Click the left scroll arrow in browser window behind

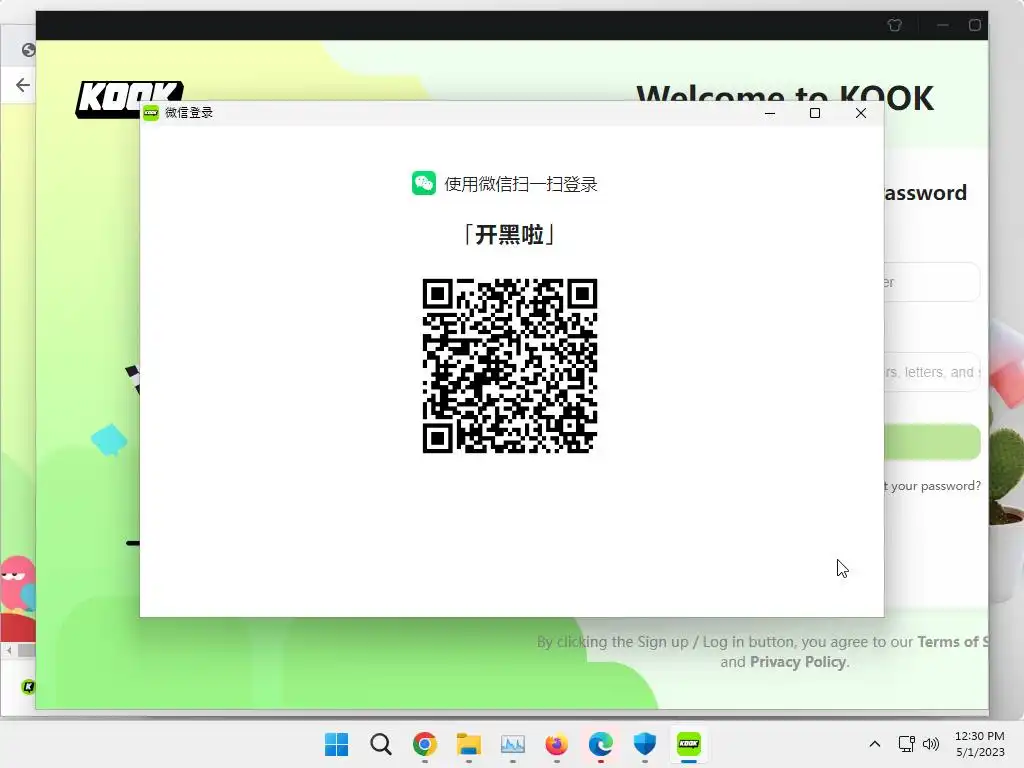point(9,650)
